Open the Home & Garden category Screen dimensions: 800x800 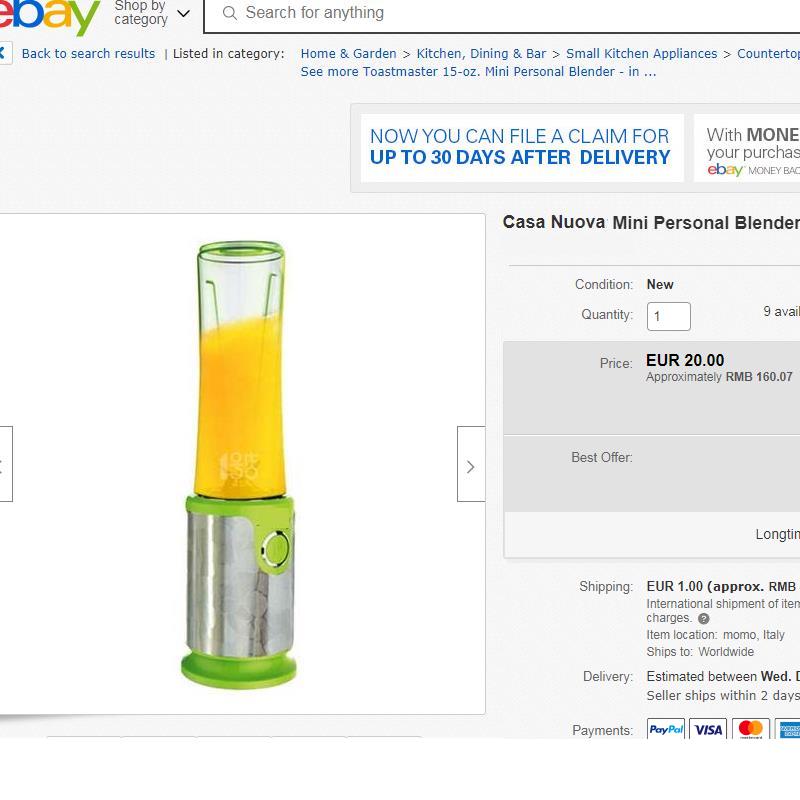click(x=348, y=54)
